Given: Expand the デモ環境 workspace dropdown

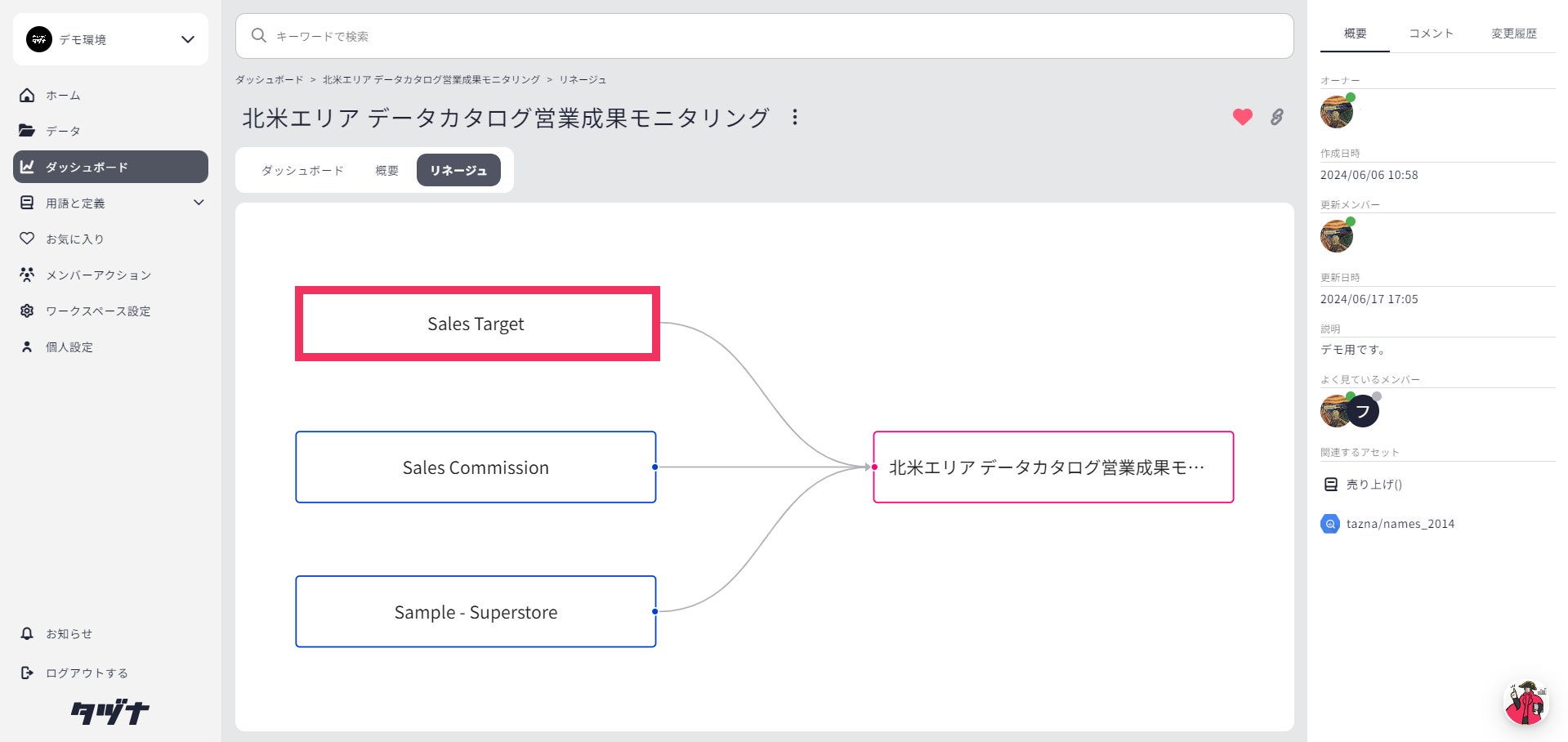Looking at the screenshot, I should (x=187, y=39).
